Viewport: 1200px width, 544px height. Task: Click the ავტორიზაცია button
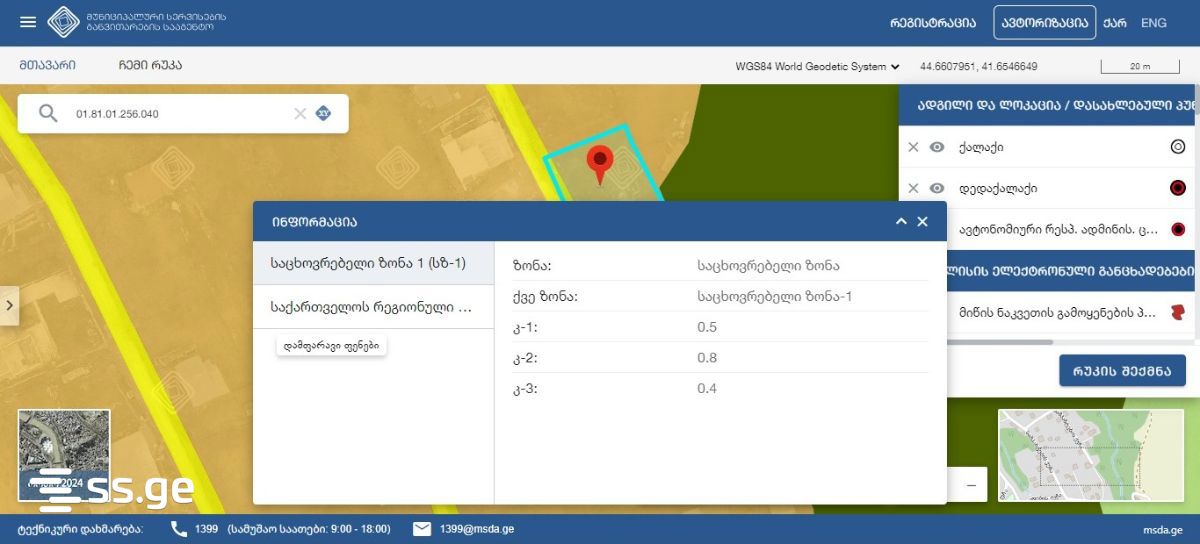pos(1045,22)
